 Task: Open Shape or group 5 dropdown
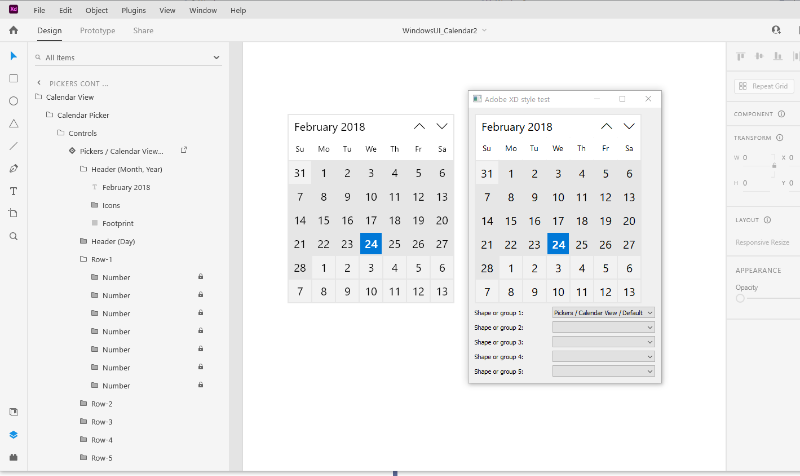603,371
